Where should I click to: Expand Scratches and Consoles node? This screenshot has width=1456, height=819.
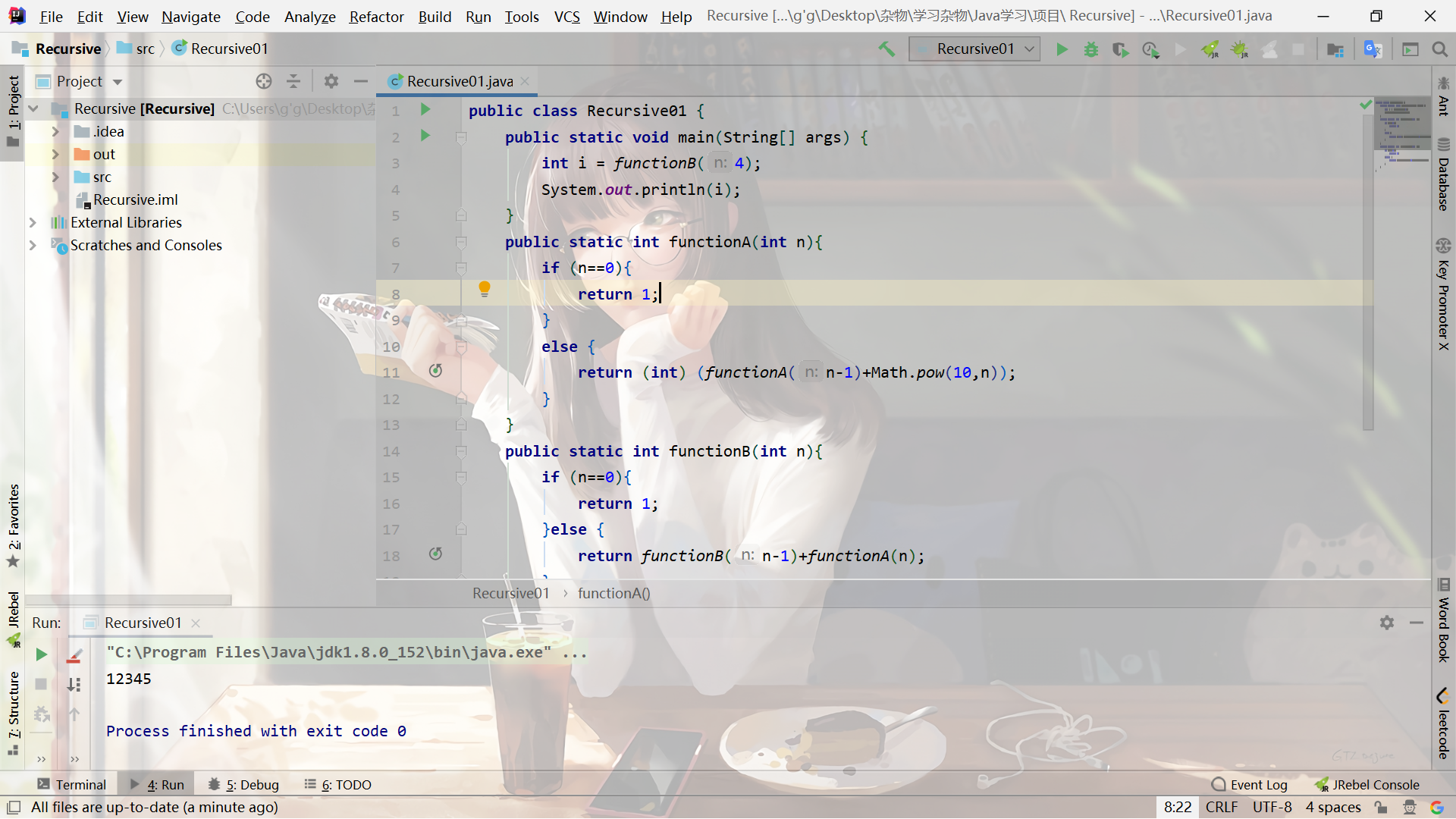pyautogui.click(x=33, y=246)
